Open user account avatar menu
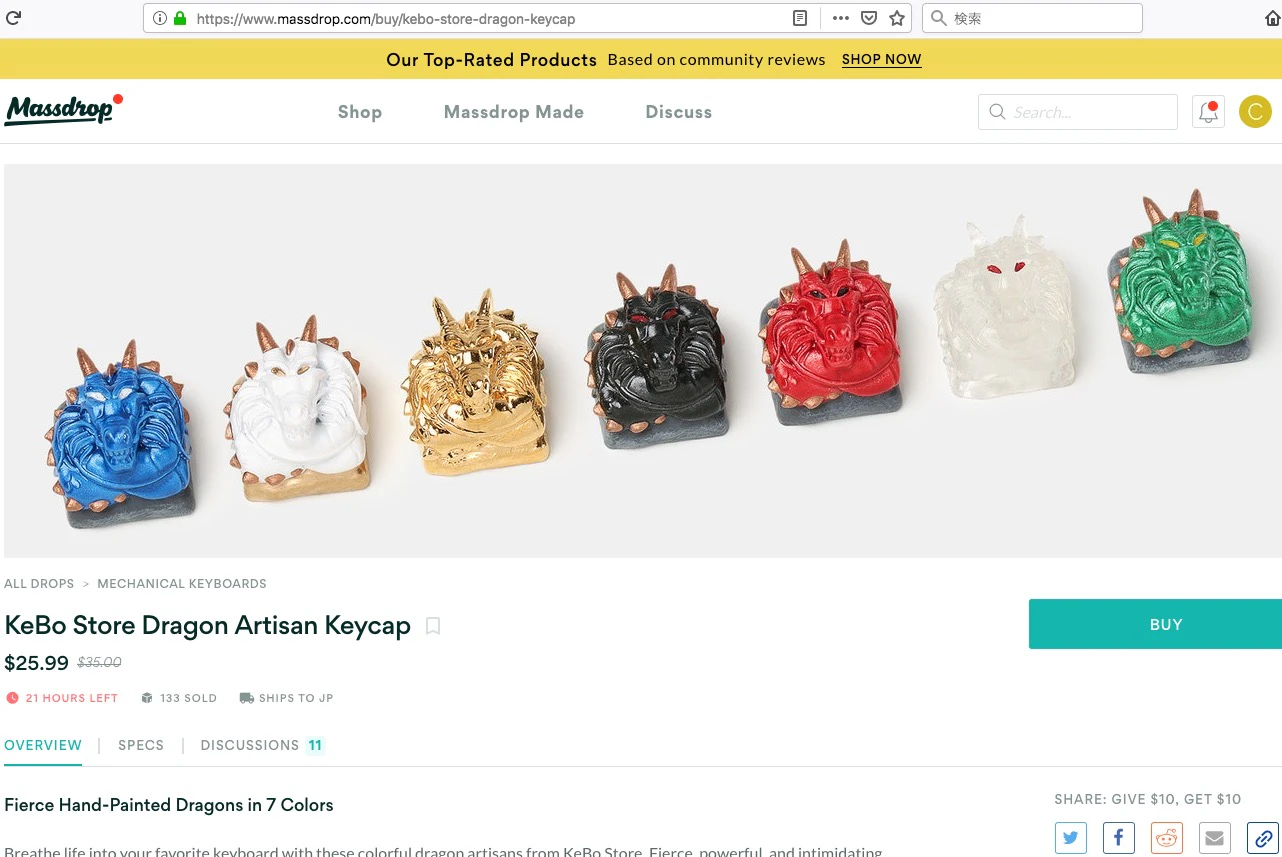This screenshot has width=1282, height=857. pos(1255,112)
